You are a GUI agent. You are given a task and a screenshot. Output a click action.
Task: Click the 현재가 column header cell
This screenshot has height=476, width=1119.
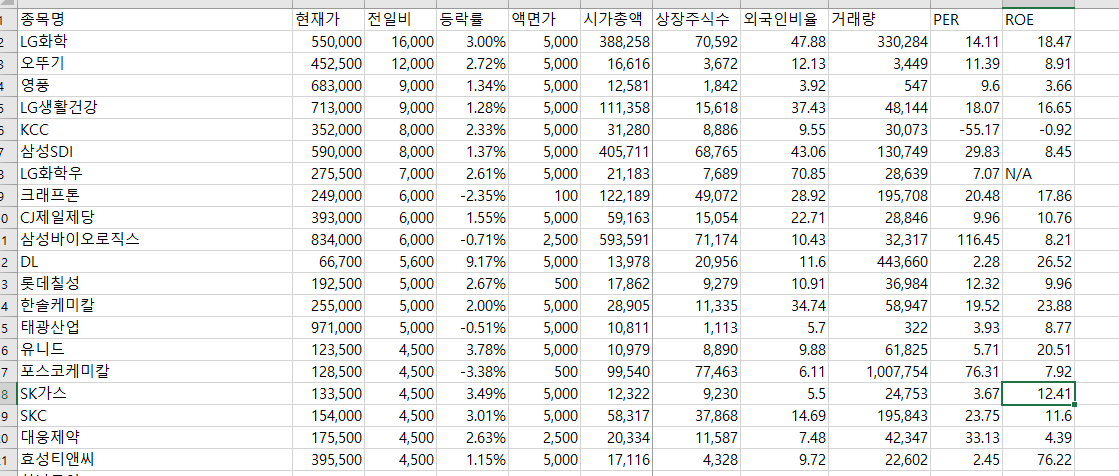(328, 19)
